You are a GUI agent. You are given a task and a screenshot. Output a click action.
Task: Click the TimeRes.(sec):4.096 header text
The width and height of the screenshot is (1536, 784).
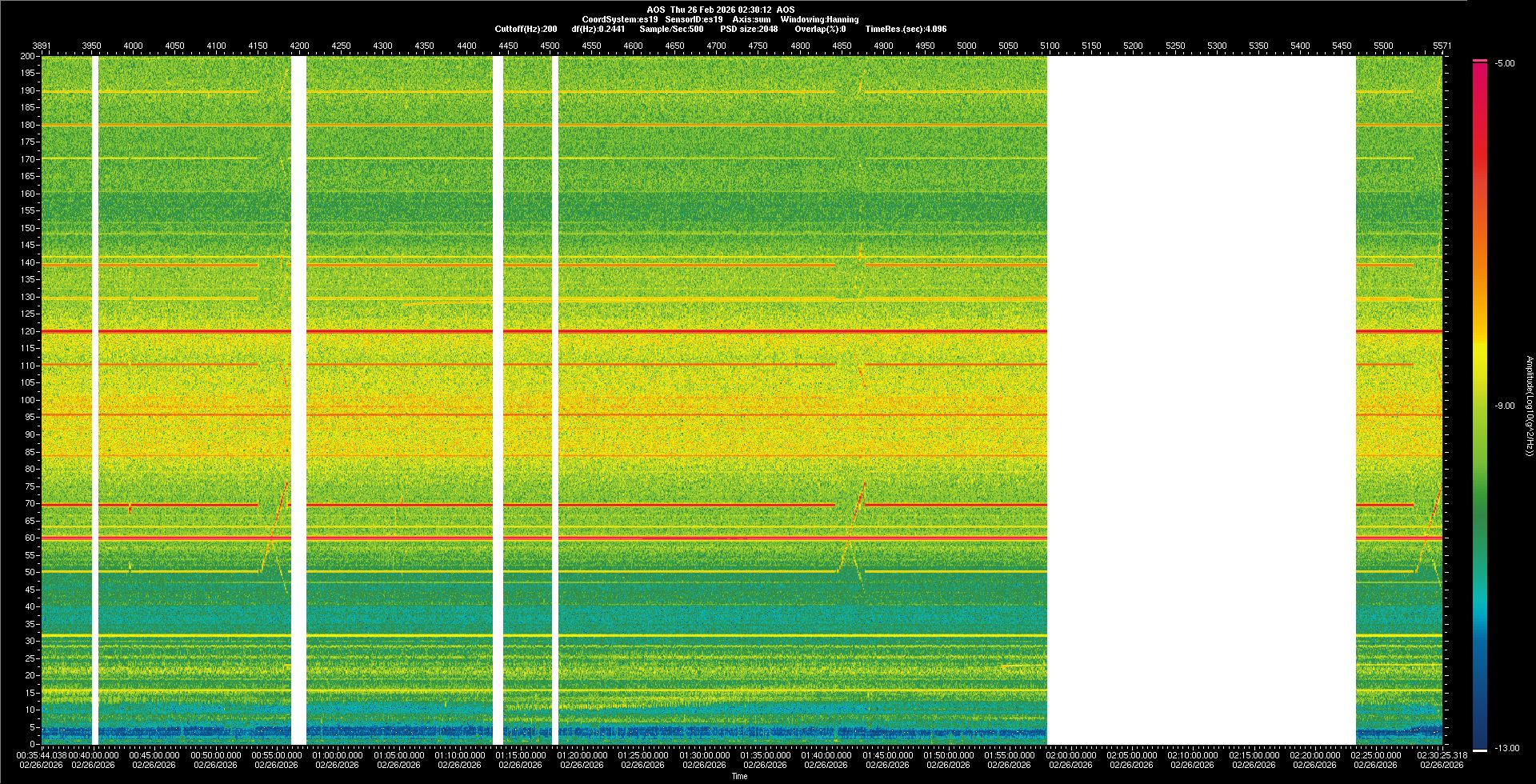(906, 29)
